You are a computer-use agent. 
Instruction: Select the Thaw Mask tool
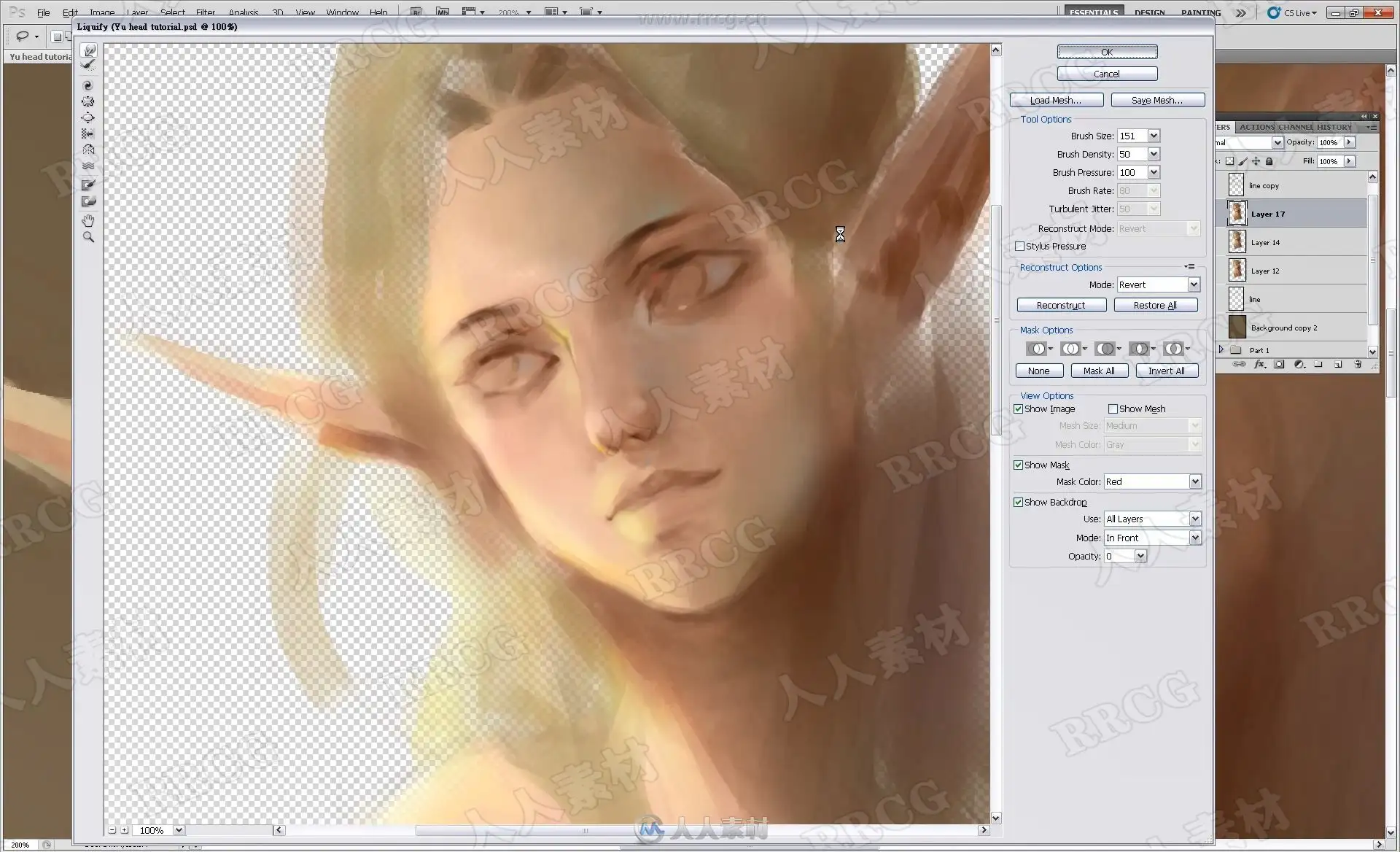coord(88,202)
